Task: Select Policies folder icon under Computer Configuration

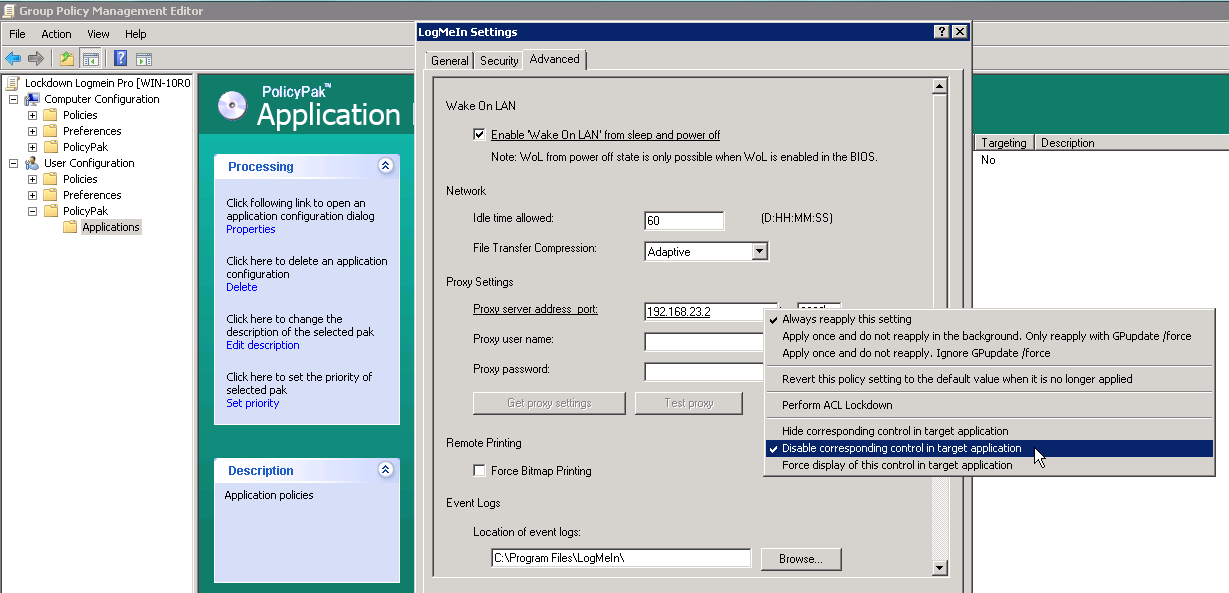Action: click(50, 115)
